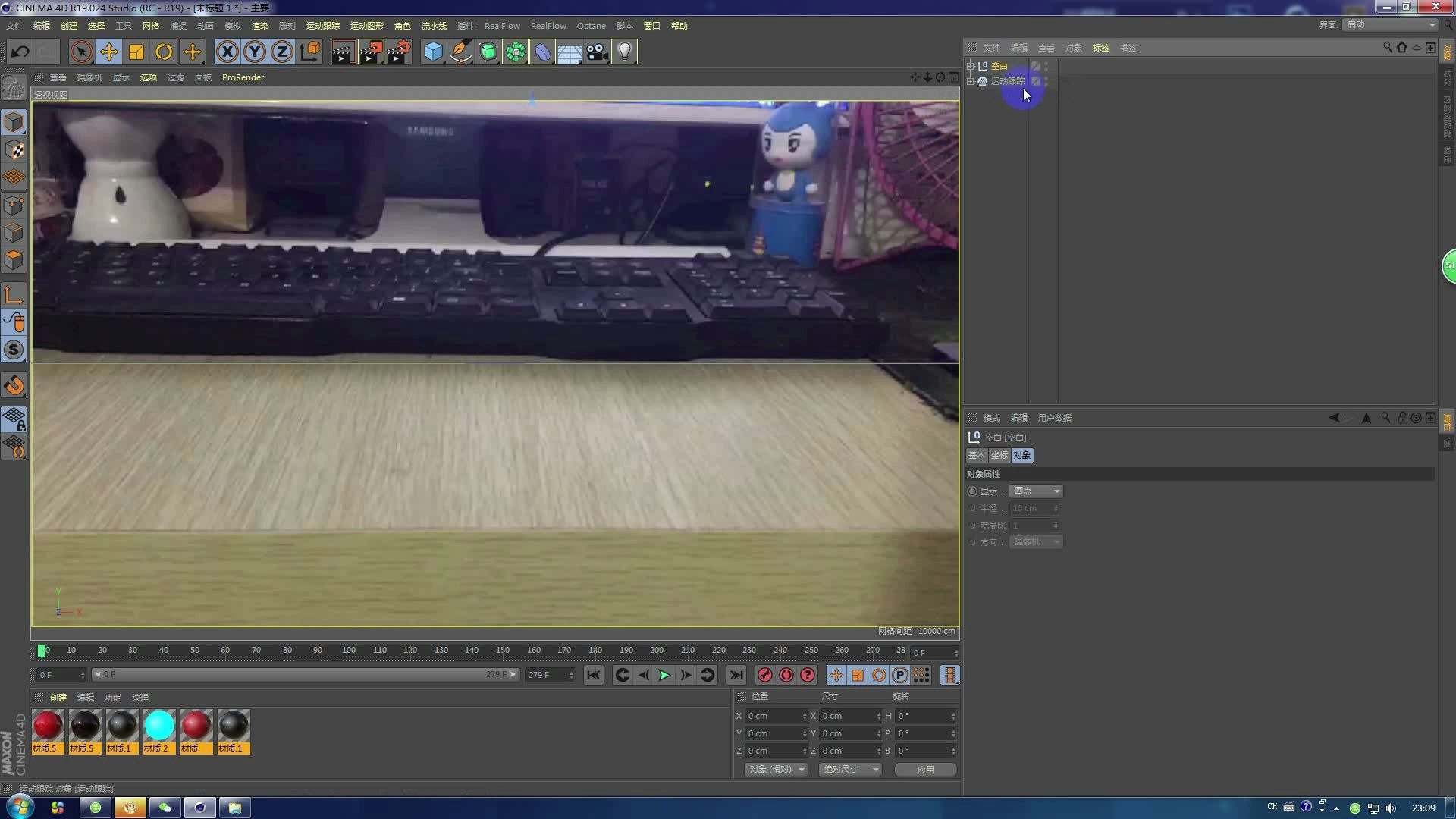This screenshot has height=819, width=1456.
Task: Open the 对象(相对) coordinate mode dropdown
Action: [775, 769]
